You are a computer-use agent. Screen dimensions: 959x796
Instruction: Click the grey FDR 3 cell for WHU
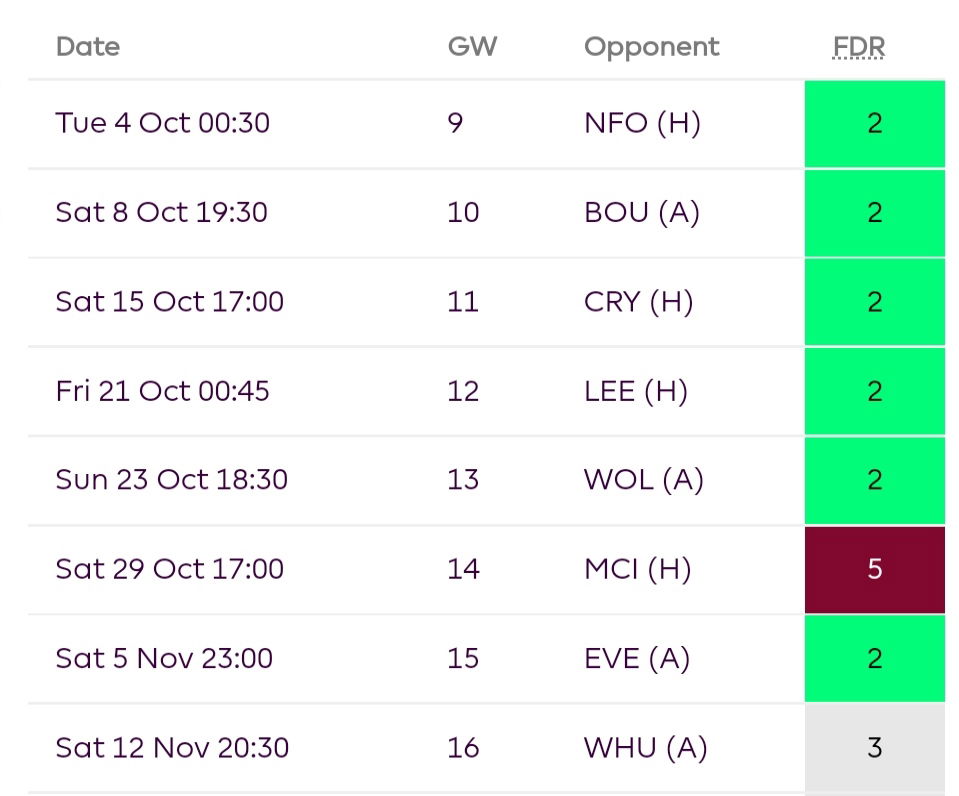coord(874,747)
